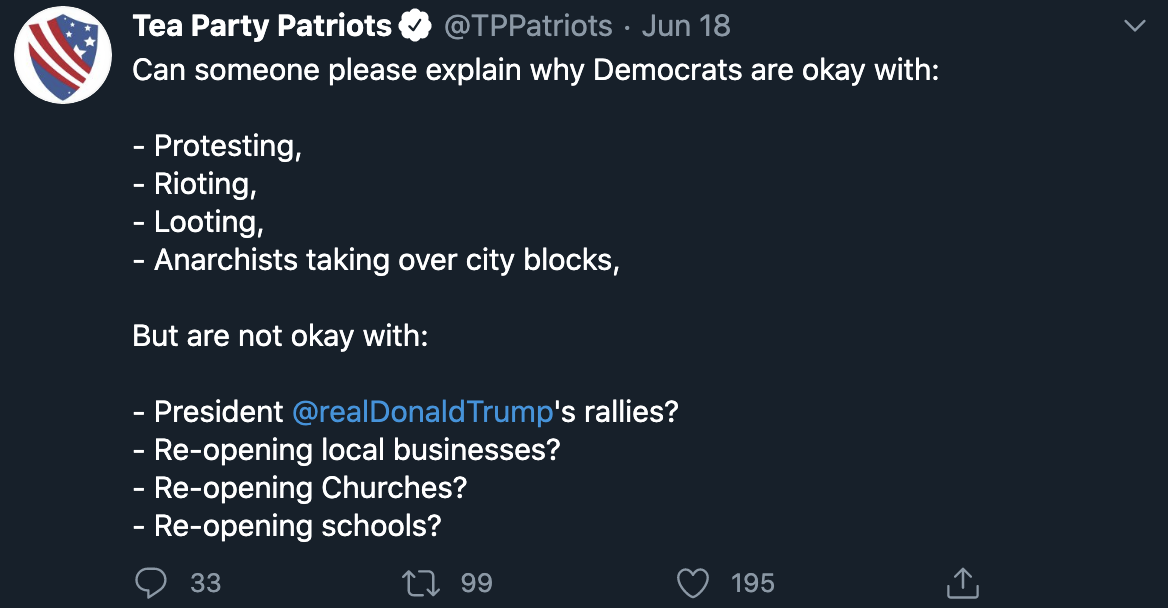
Task: Open the @realDonaldTrump mention link
Action: (422, 412)
